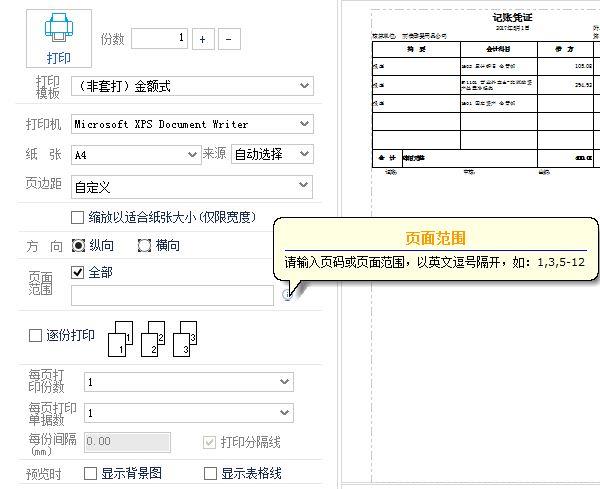Click the collate pages 2-2 icon
Screen dimensions: 600x489
coord(153,339)
